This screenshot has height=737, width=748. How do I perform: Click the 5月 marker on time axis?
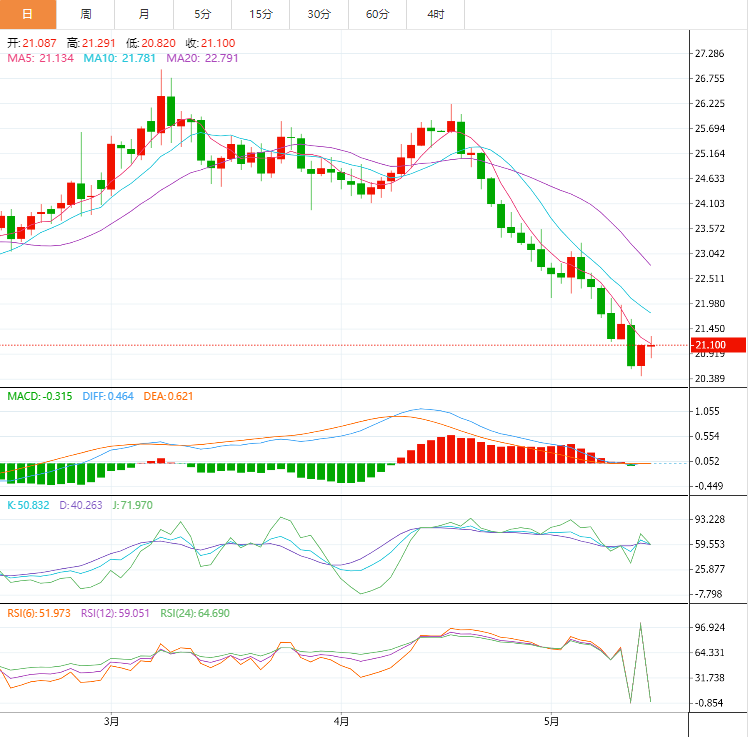[551, 721]
